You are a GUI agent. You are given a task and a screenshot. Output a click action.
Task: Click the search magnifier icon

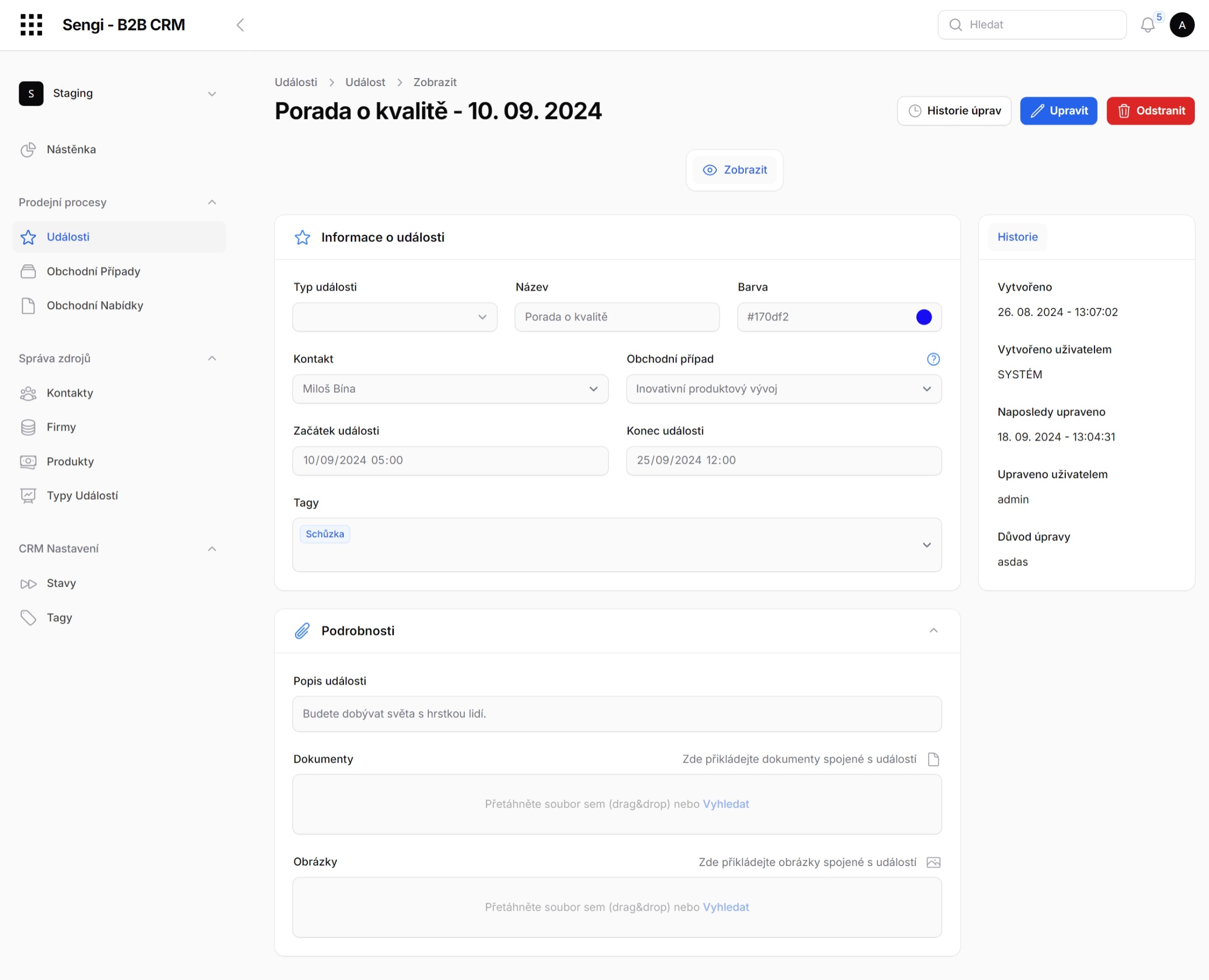pos(955,25)
